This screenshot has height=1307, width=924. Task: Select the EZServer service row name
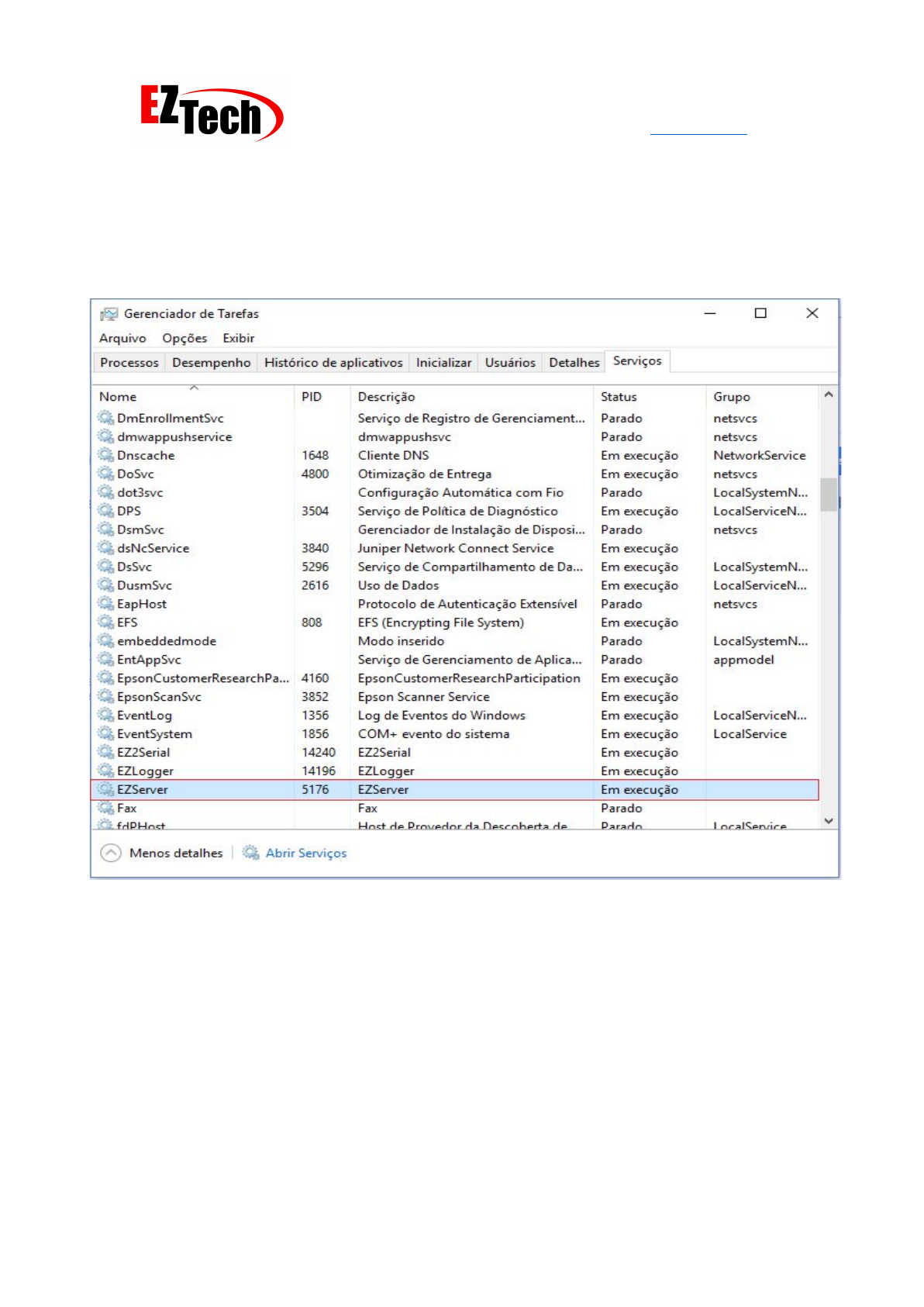[x=143, y=790]
